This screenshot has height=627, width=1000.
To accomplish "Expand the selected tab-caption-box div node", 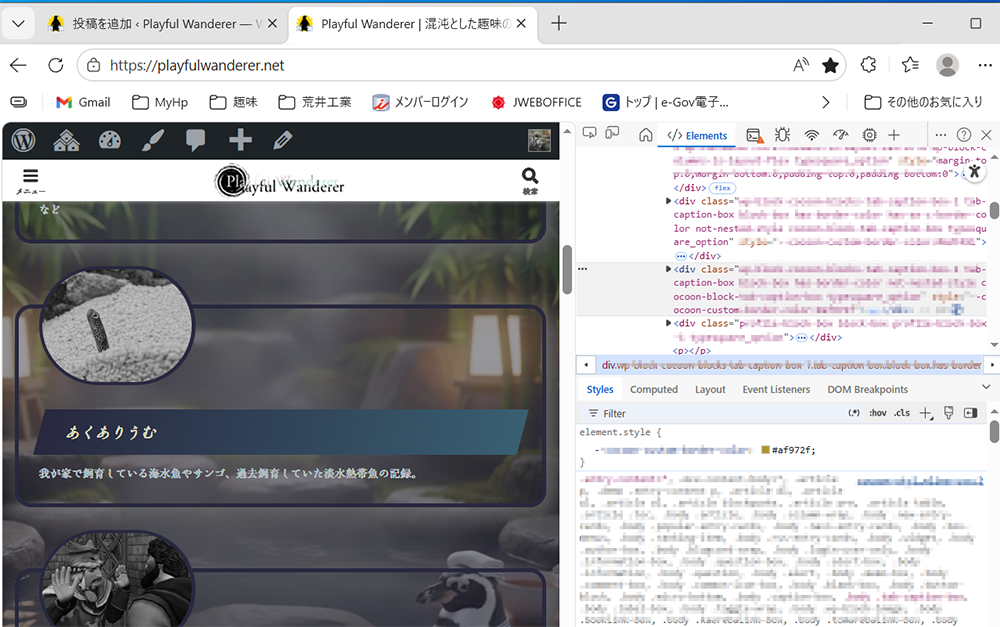I will pos(668,269).
